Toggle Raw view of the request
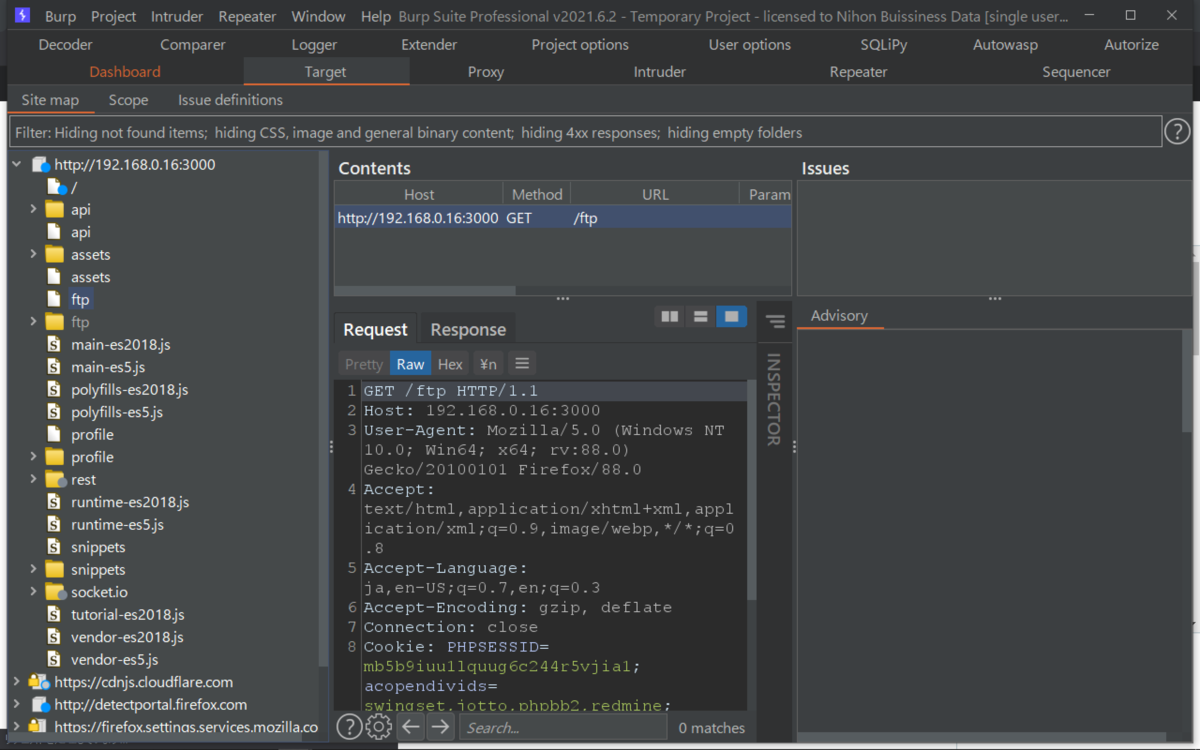The width and height of the screenshot is (1200, 750). point(410,364)
